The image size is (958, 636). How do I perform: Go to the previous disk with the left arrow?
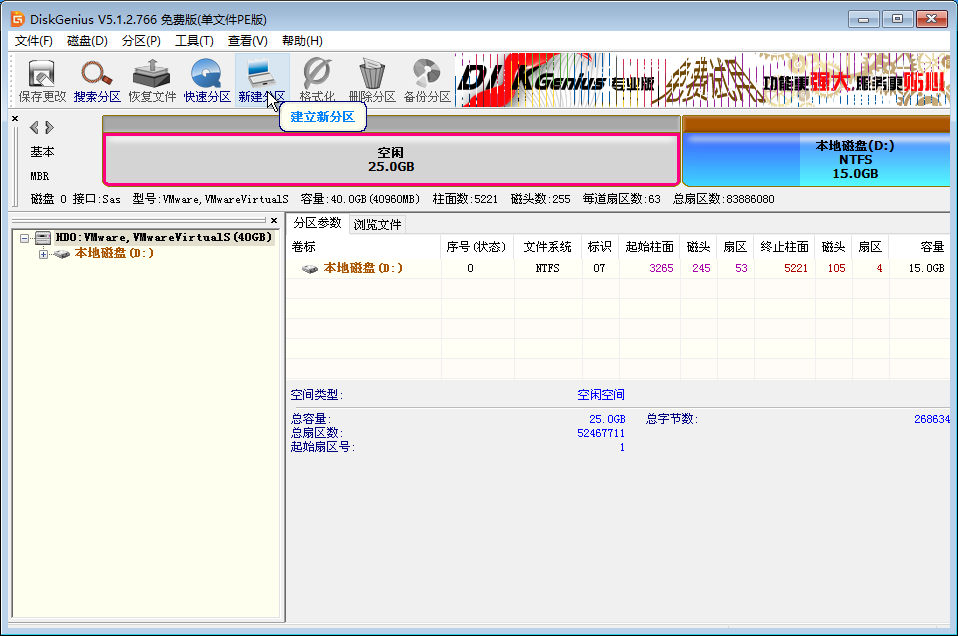[x=34, y=127]
